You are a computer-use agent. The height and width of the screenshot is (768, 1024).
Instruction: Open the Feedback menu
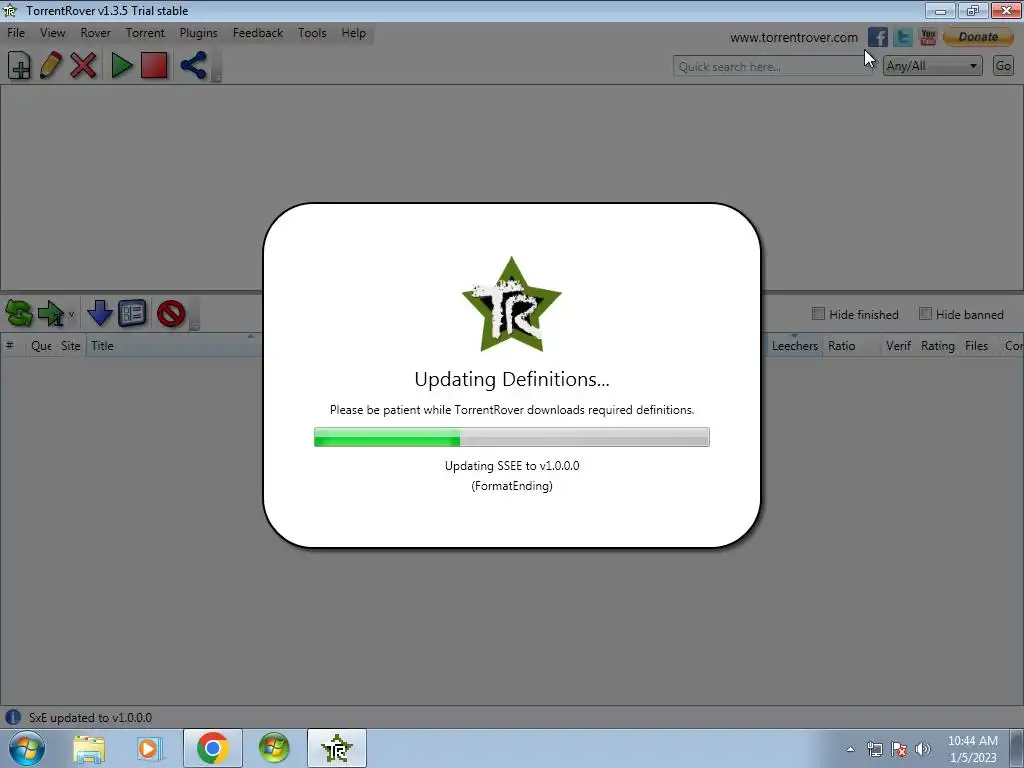[258, 33]
